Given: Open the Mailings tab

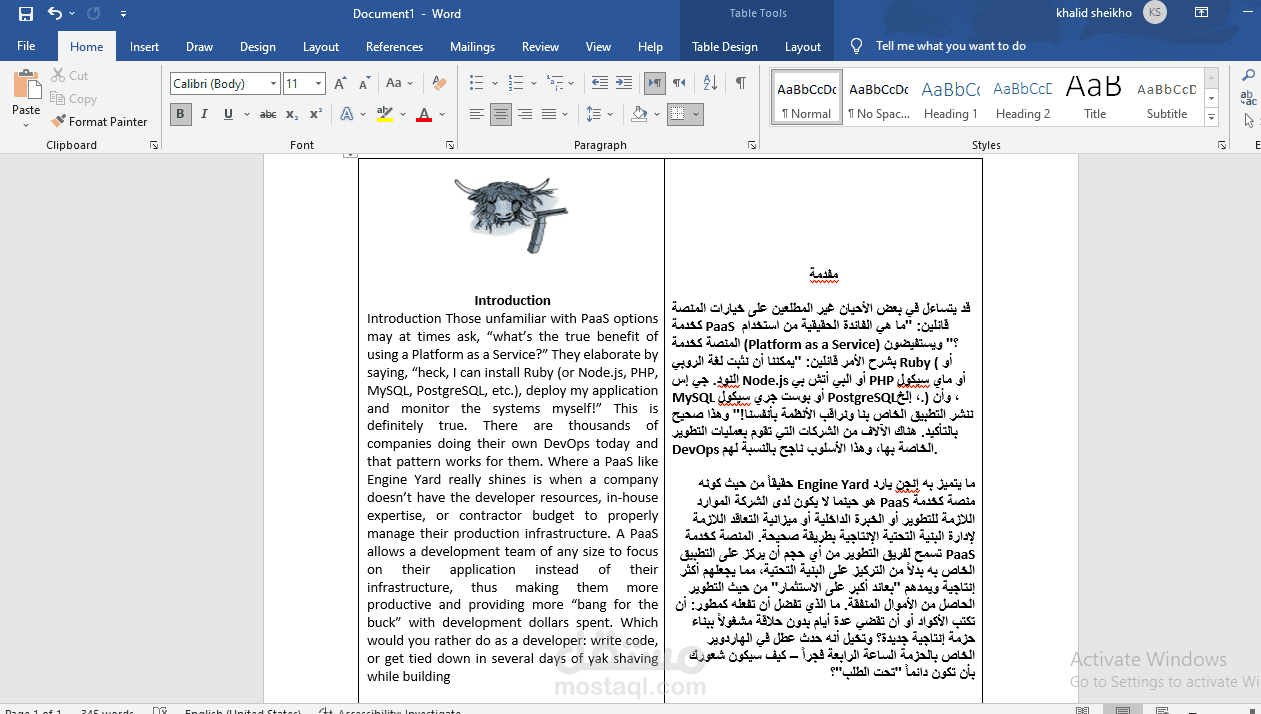Looking at the screenshot, I should coord(472,46).
